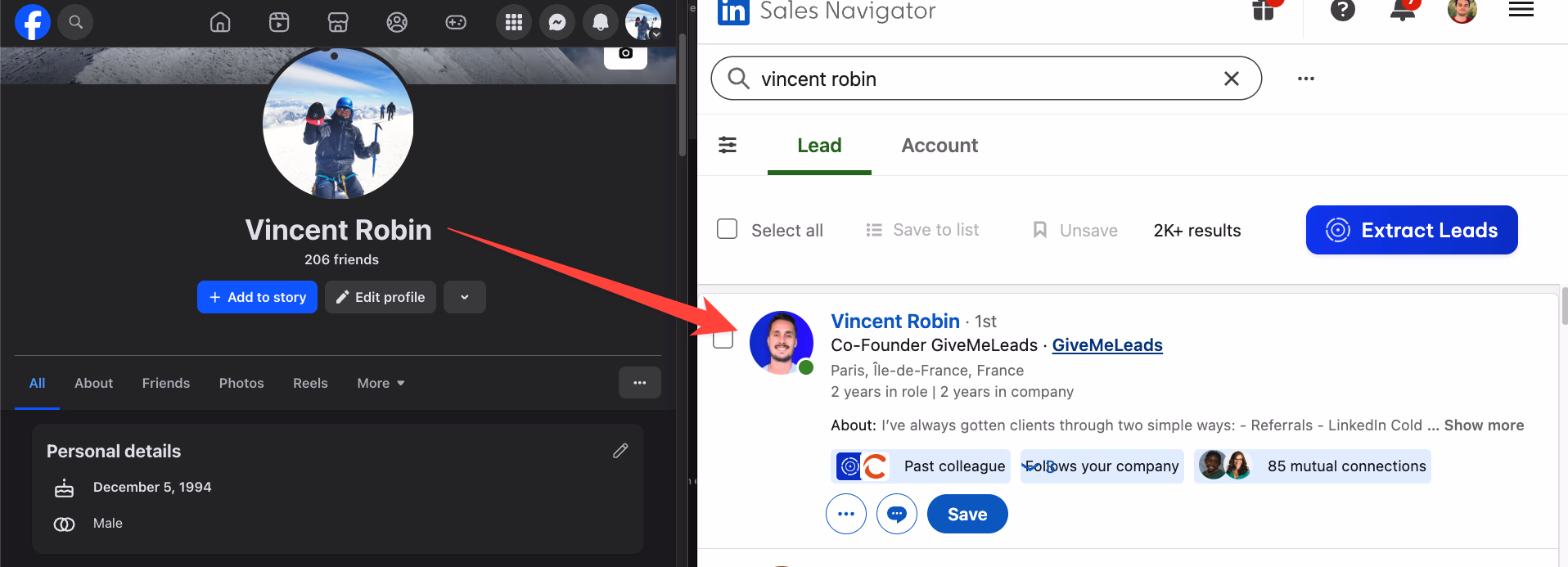Click the Extract Leads button
The image size is (1568, 567).
click(1412, 230)
